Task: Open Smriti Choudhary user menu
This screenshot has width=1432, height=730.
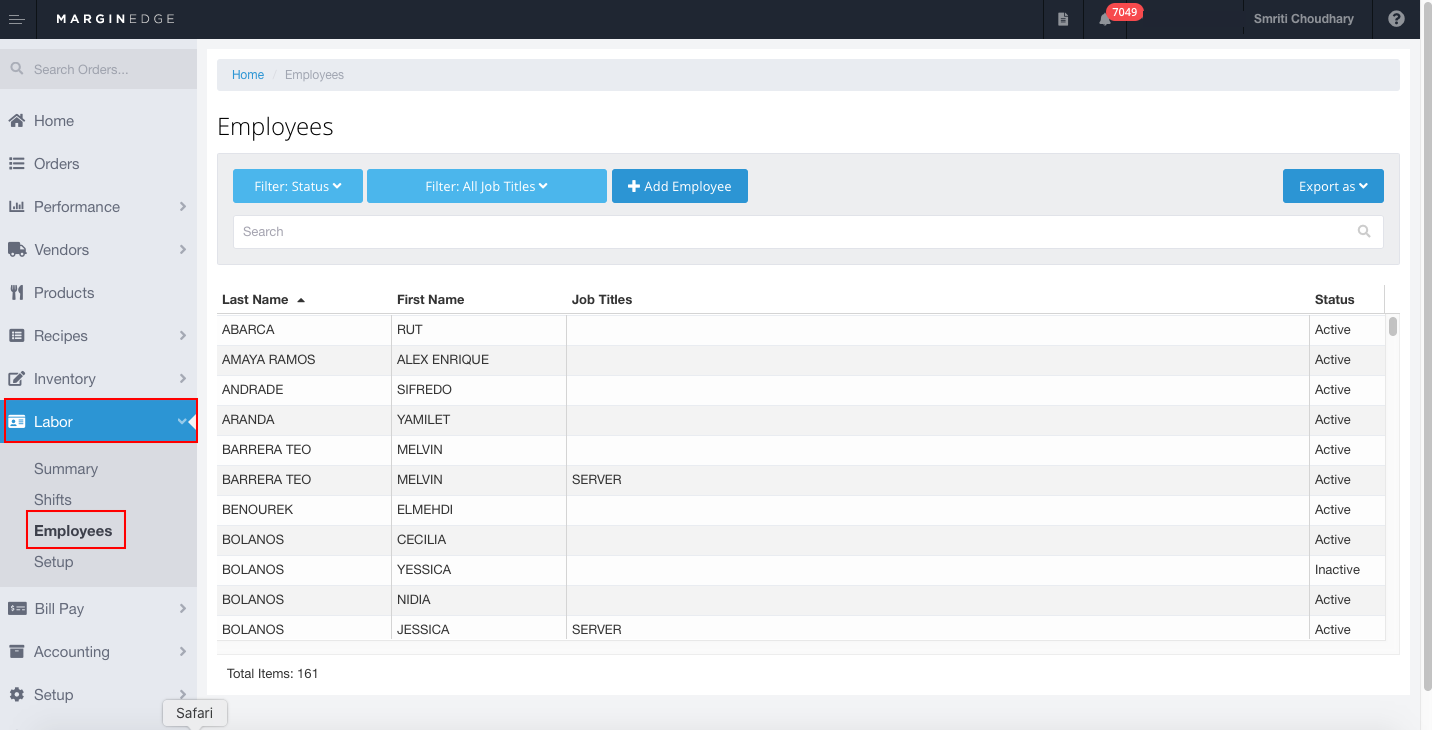Action: click(x=1303, y=19)
